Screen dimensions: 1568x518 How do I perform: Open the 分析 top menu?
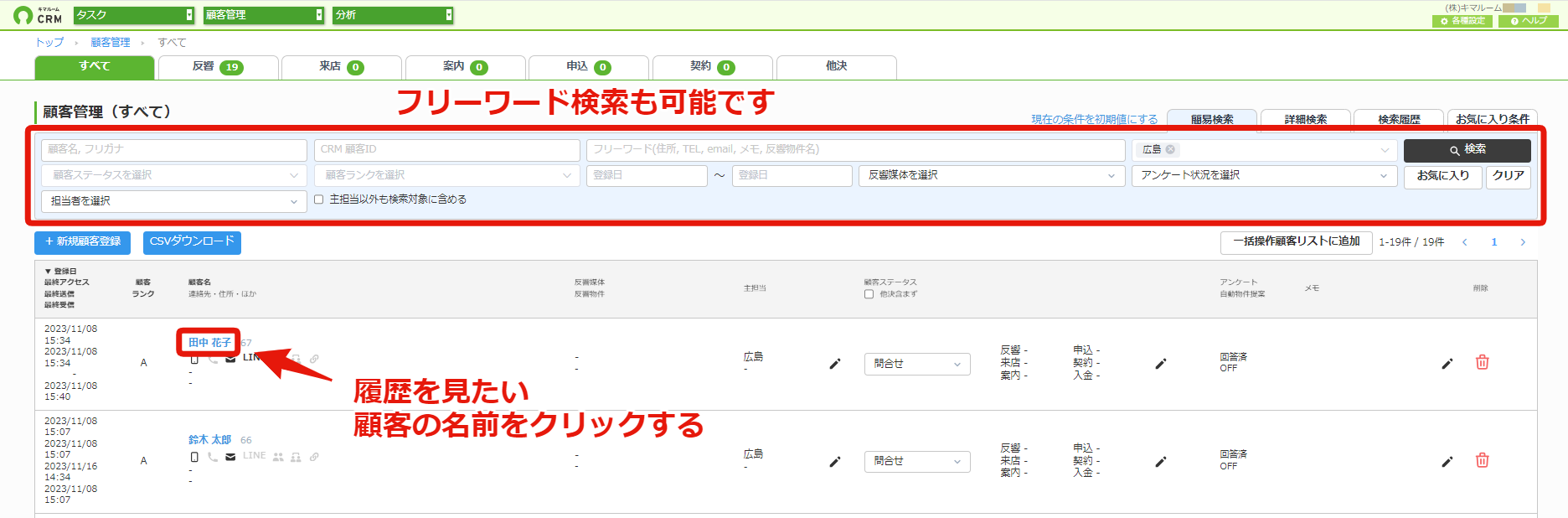pos(394,15)
